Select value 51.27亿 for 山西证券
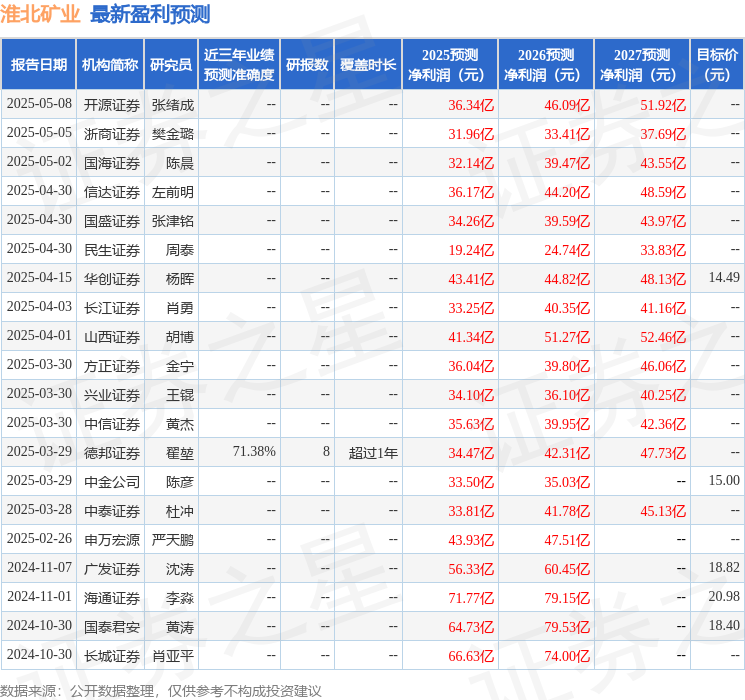745x700 pixels. click(567, 336)
